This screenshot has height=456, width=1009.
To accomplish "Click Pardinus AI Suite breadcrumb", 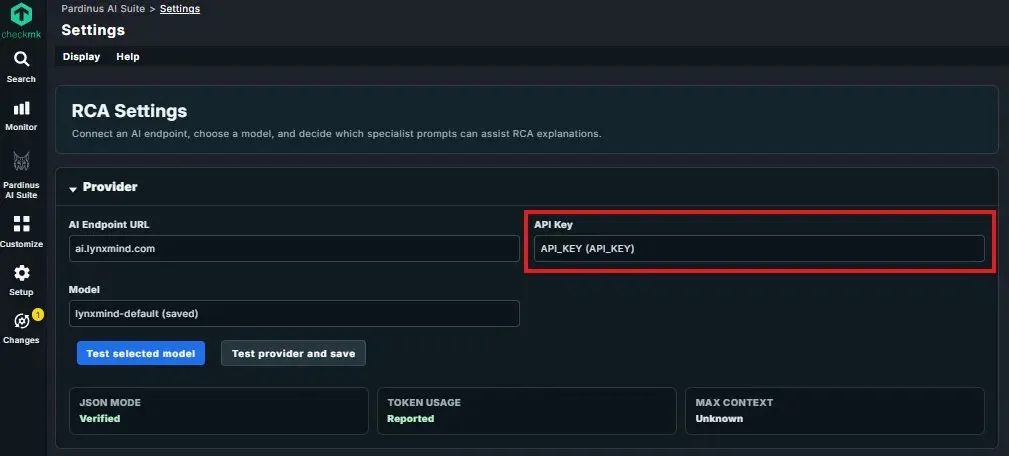I will [103, 9].
